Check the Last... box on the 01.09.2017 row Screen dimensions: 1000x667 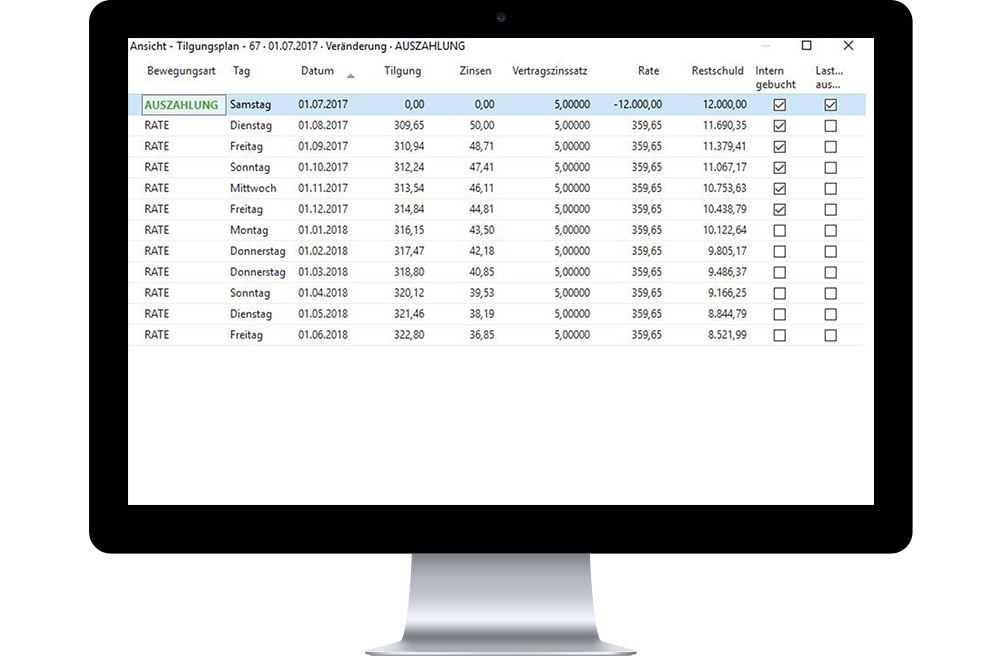pos(829,146)
